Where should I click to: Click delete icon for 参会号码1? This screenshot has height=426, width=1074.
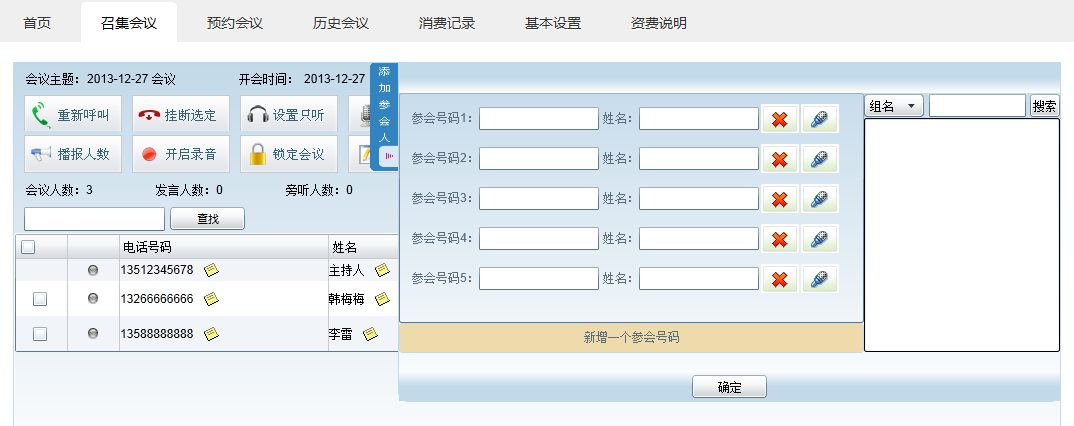(779, 119)
